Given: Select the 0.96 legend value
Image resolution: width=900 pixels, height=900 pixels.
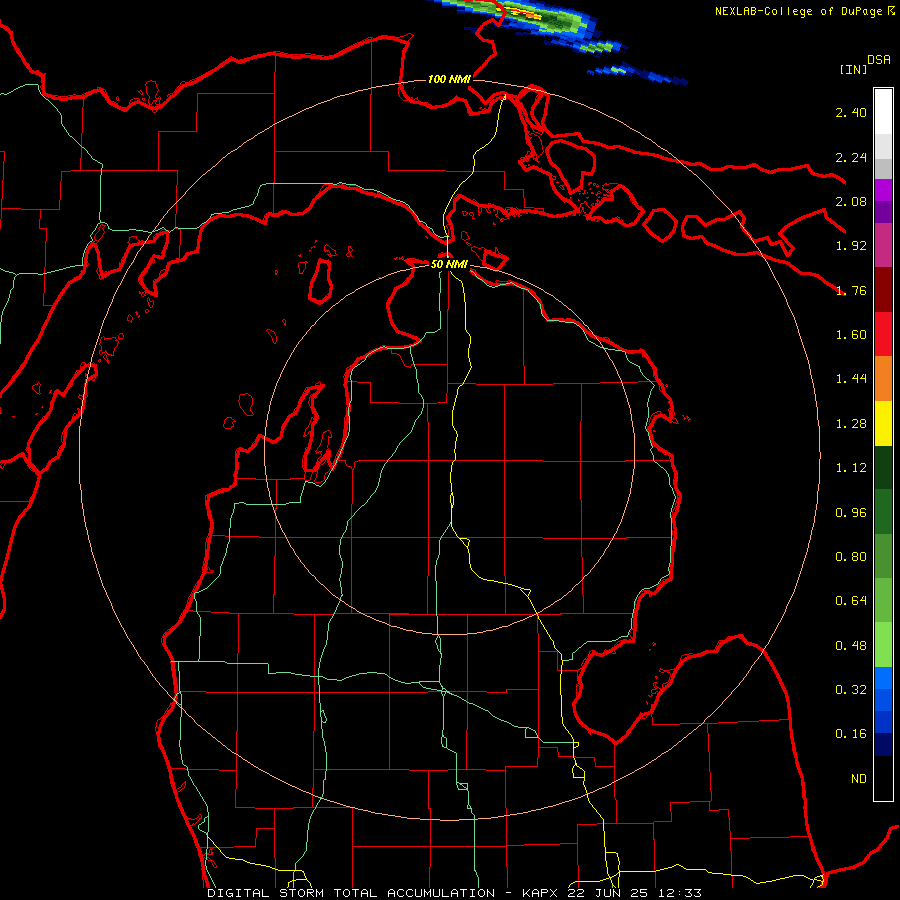Looking at the screenshot, I should point(851,513).
